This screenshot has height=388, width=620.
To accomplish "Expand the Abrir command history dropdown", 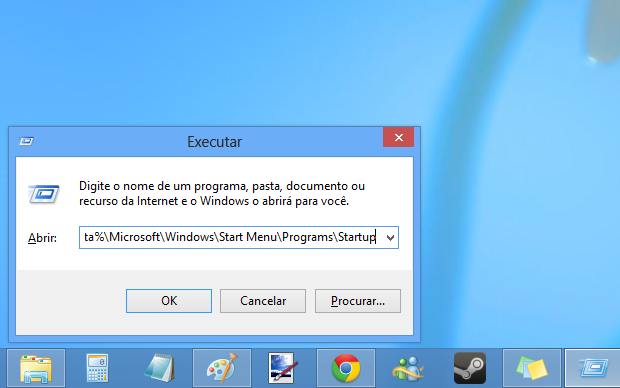I will pyautogui.click(x=390, y=238).
